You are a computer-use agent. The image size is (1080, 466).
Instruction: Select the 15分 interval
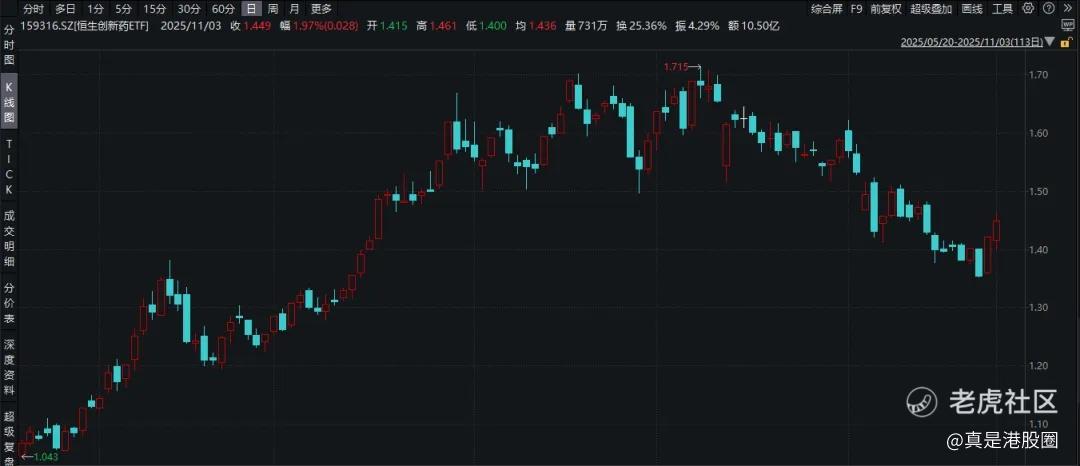[x=154, y=9]
